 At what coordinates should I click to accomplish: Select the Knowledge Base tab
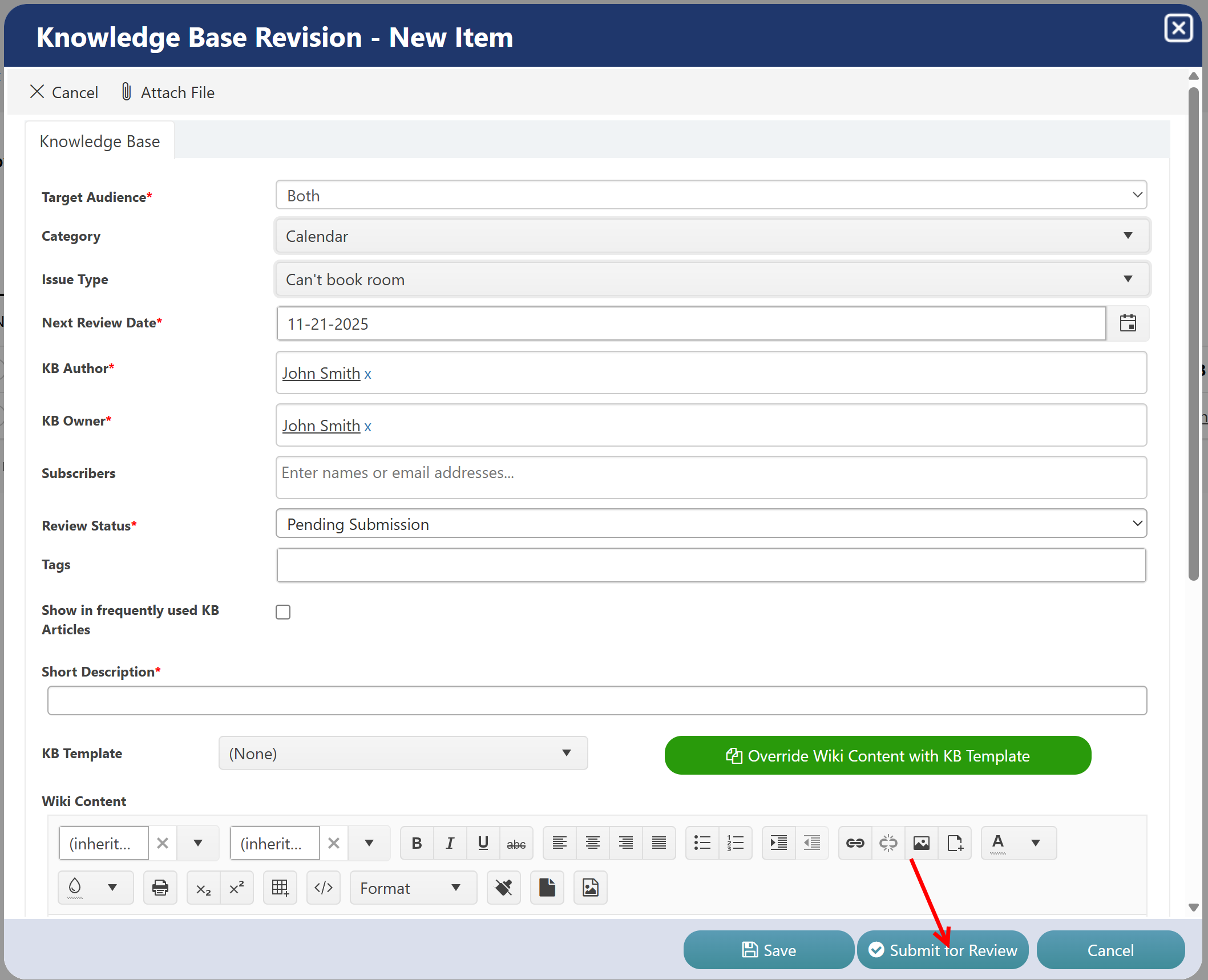coord(100,141)
